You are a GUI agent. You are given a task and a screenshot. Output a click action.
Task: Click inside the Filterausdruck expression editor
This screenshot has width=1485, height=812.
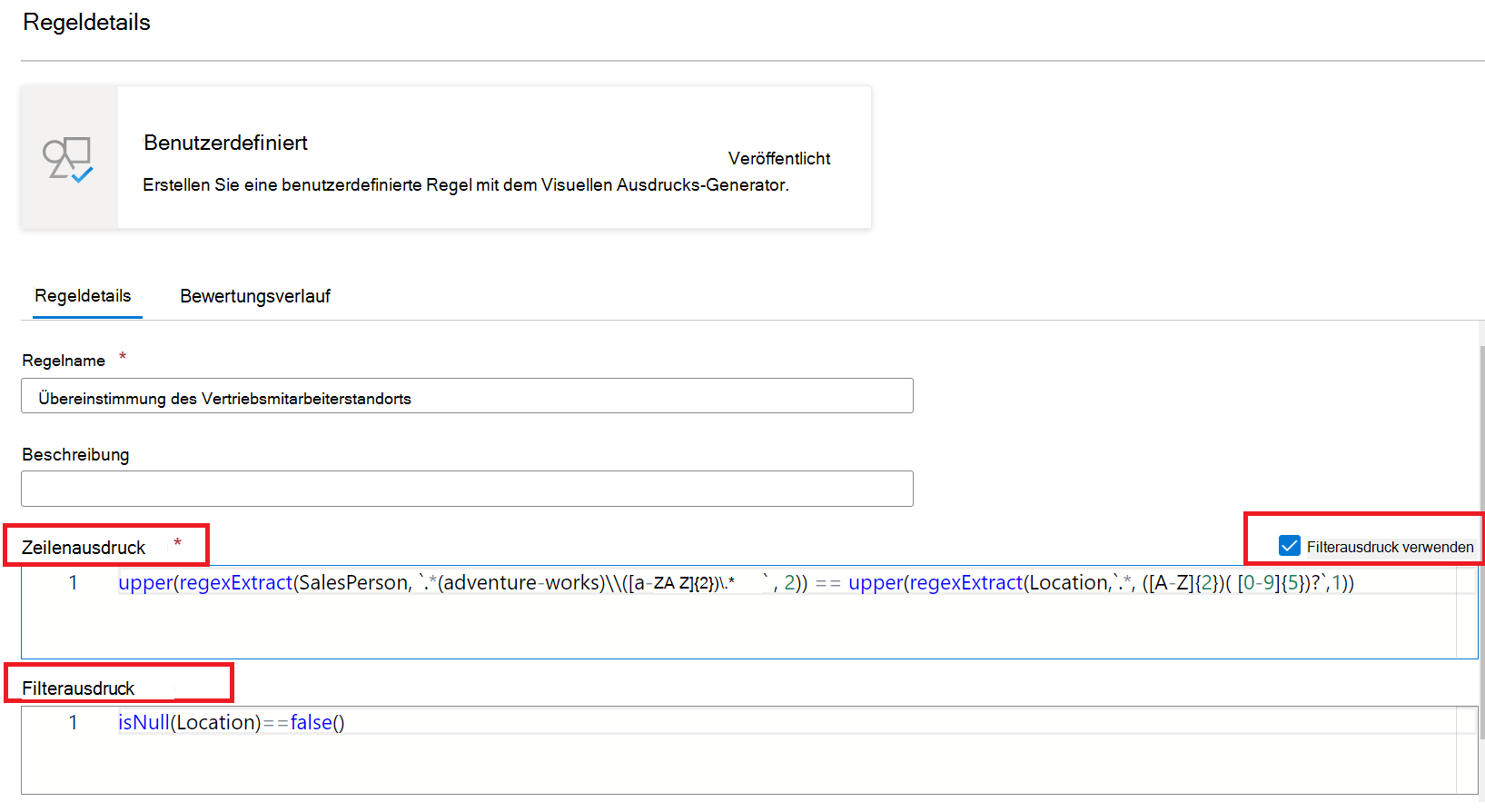tap(749, 750)
